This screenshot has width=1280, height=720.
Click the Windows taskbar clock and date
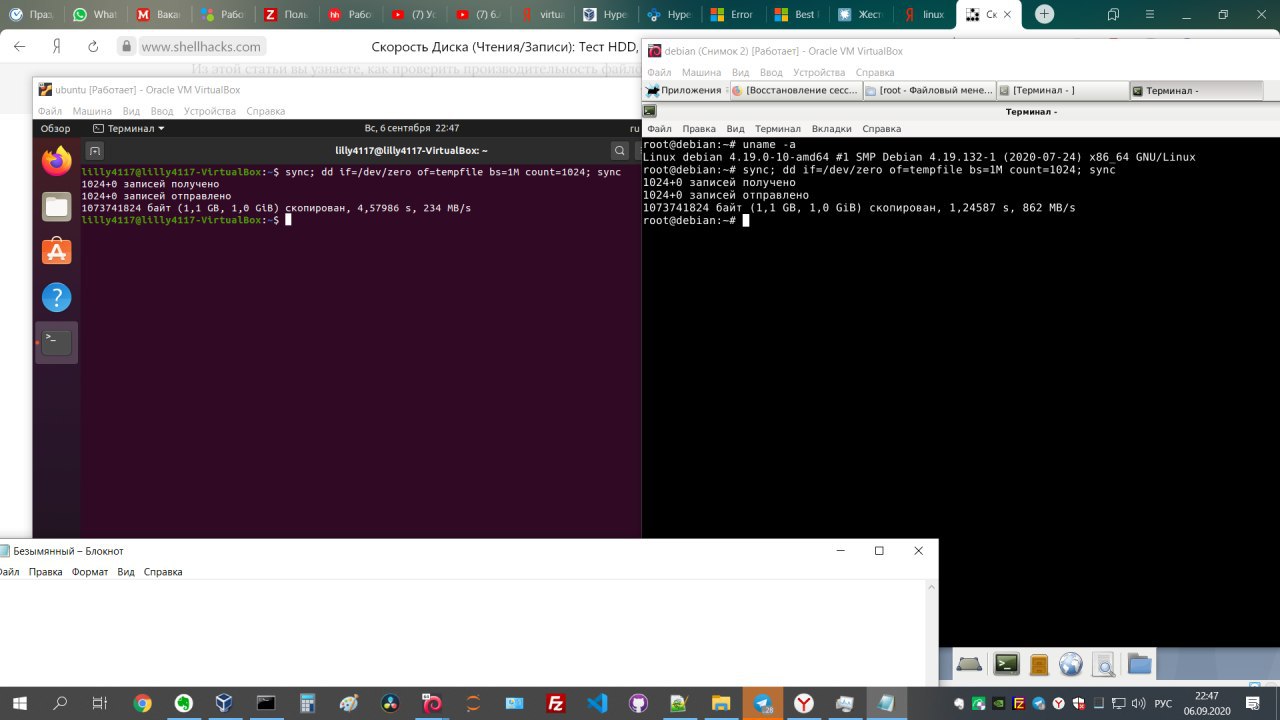[1207, 703]
